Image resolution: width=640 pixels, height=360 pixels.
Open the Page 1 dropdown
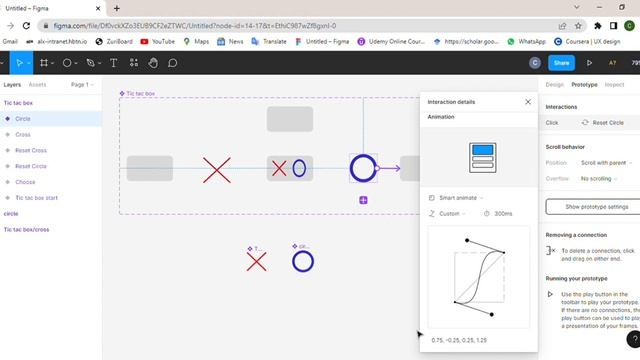82,84
